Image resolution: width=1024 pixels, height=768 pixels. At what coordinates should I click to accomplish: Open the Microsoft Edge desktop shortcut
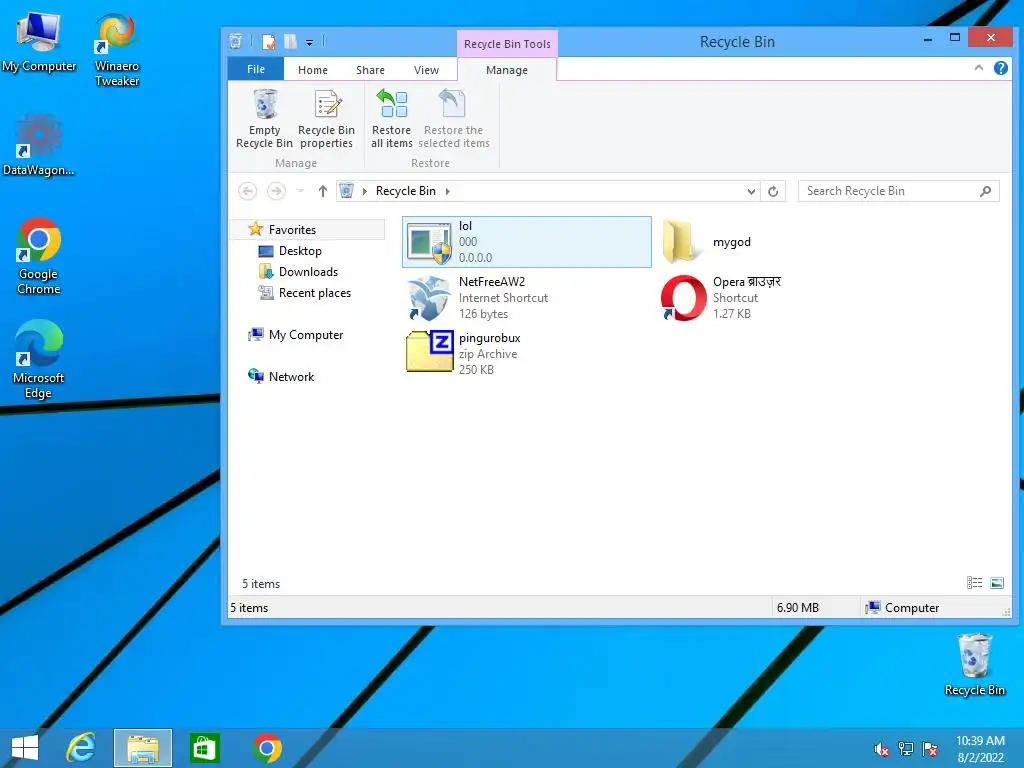click(39, 360)
